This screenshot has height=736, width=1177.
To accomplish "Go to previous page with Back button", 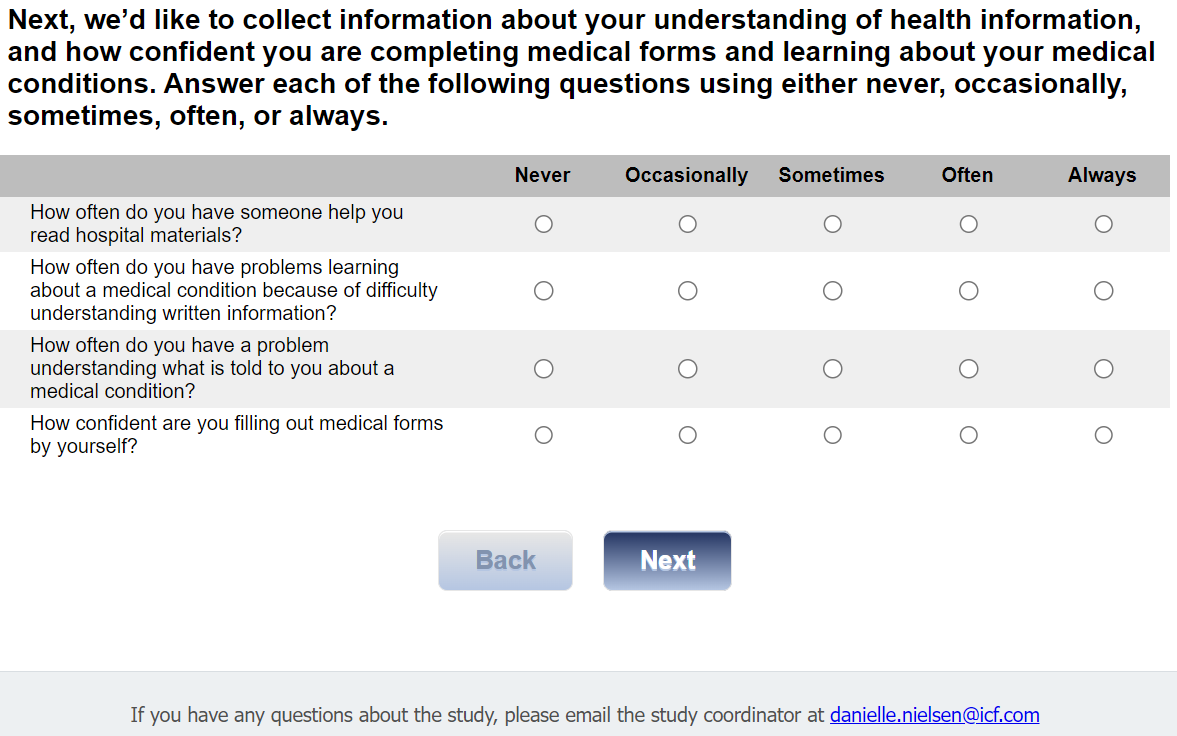I will (505, 560).
